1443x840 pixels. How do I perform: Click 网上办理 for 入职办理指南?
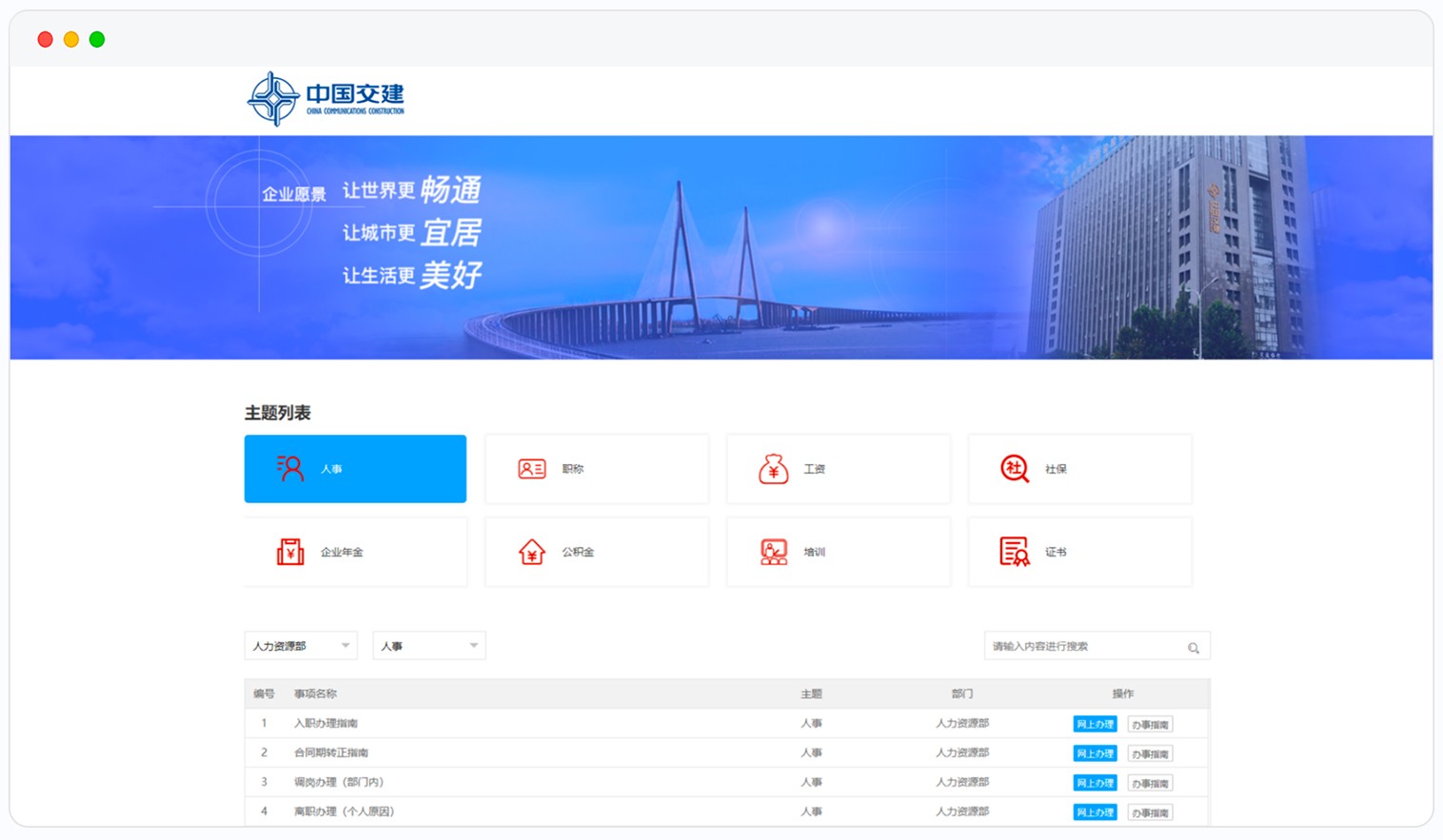pos(1095,725)
